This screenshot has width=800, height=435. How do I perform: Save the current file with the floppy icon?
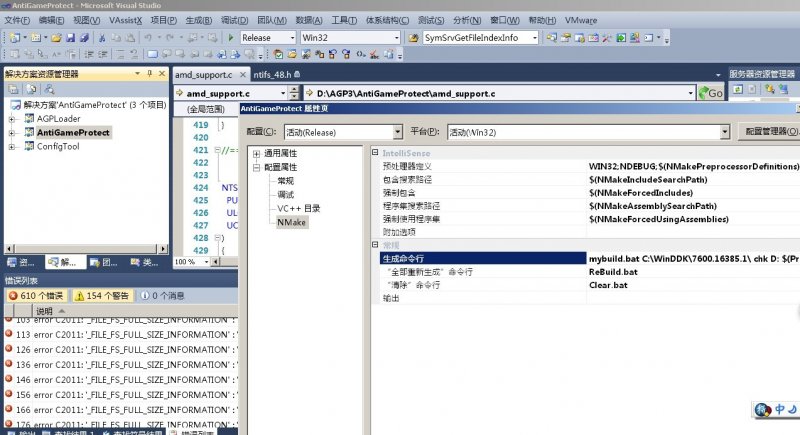pyautogui.click(x=70, y=38)
